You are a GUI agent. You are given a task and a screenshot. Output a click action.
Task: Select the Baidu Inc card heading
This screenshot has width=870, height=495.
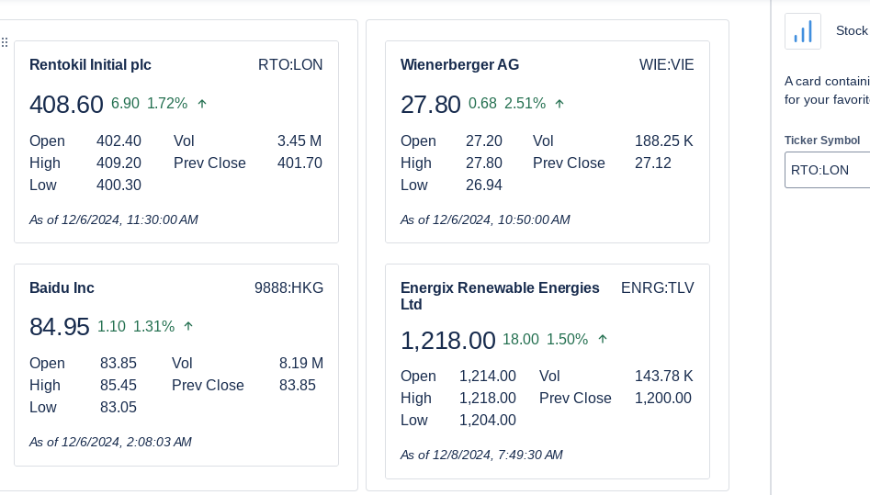point(62,288)
